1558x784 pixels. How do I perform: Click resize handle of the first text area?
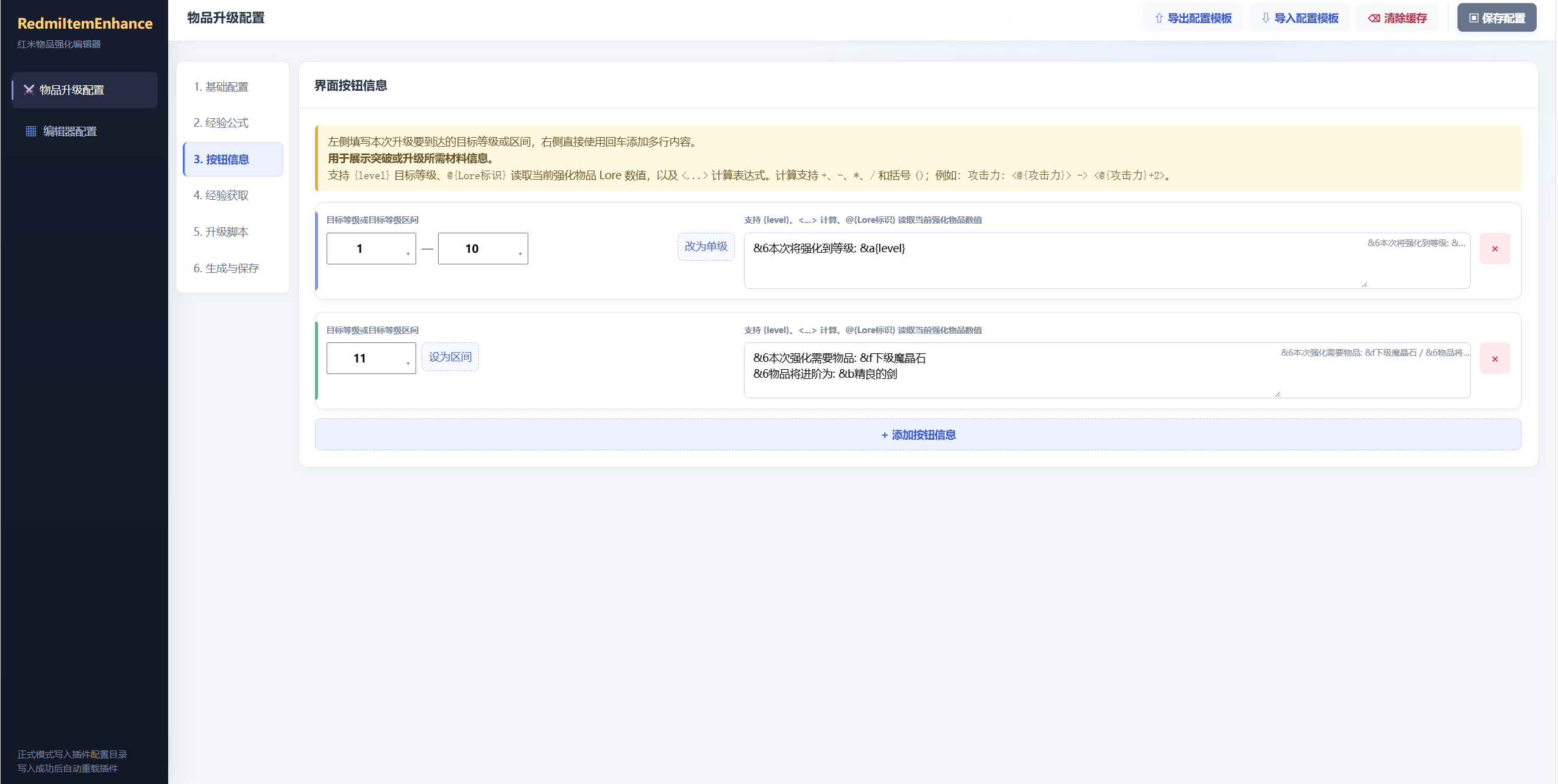[x=1365, y=284]
